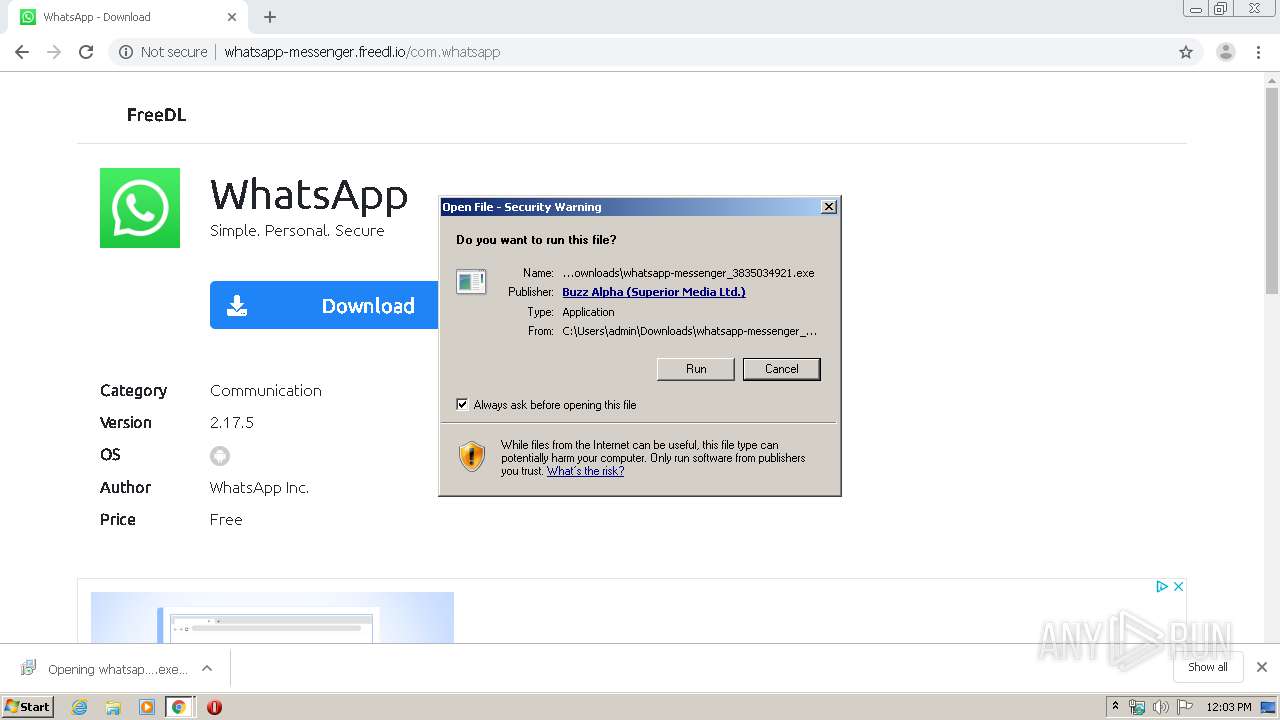Close the advertisement with X
This screenshot has width=1280, height=720.
click(x=1178, y=587)
